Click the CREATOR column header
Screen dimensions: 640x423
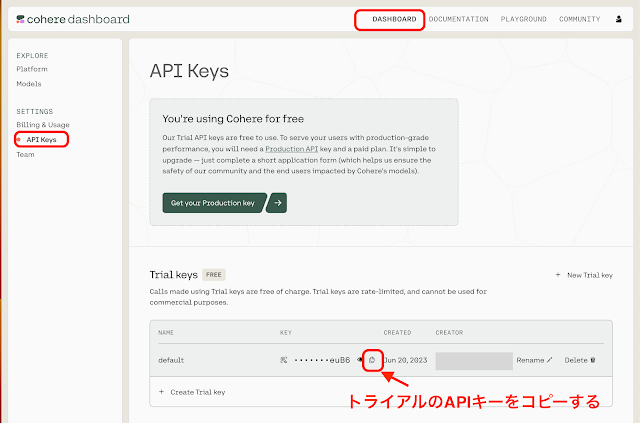[449, 333]
